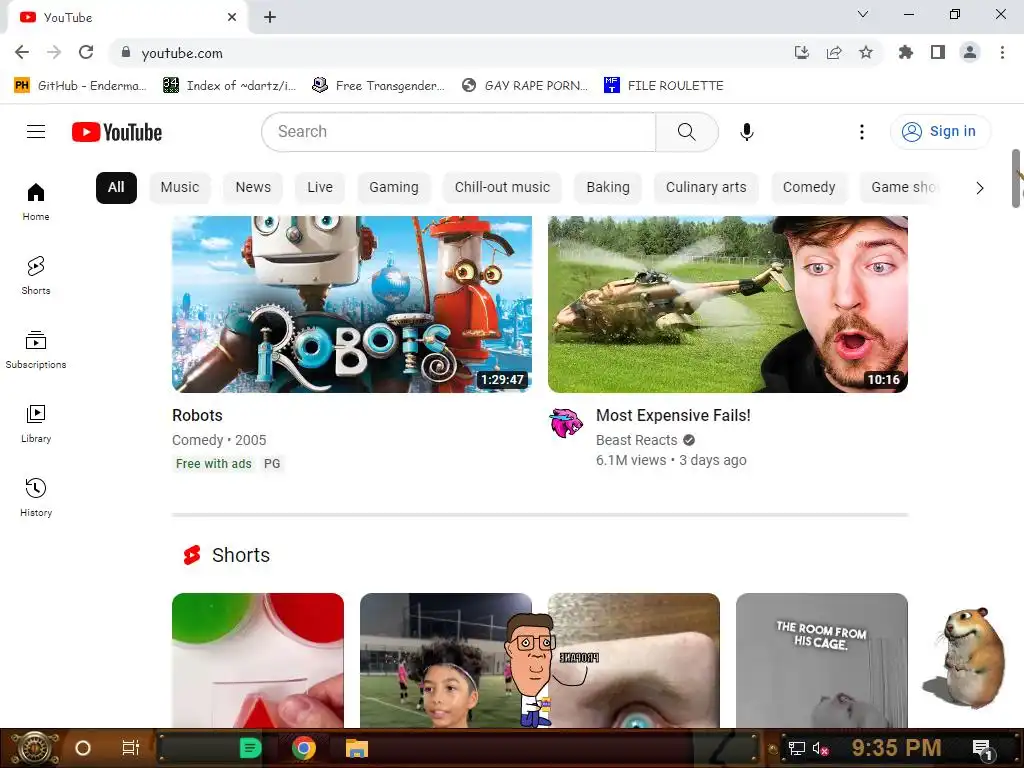
Task: Select the All filter chip
Action: coord(116,187)
